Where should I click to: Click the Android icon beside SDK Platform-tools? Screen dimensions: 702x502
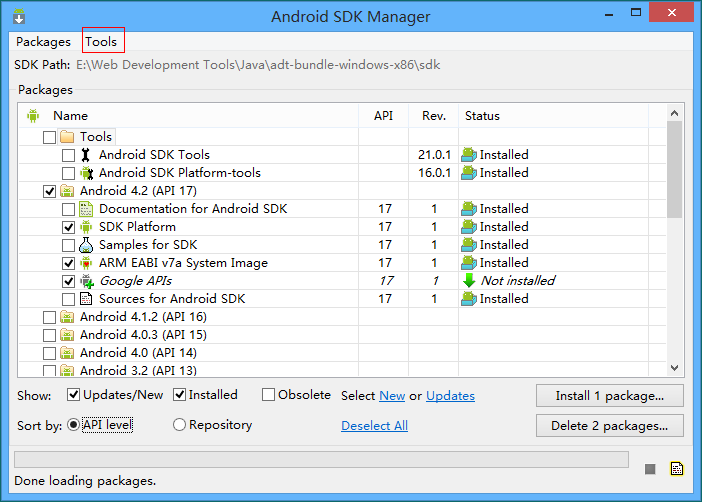[x=86, y=173]
